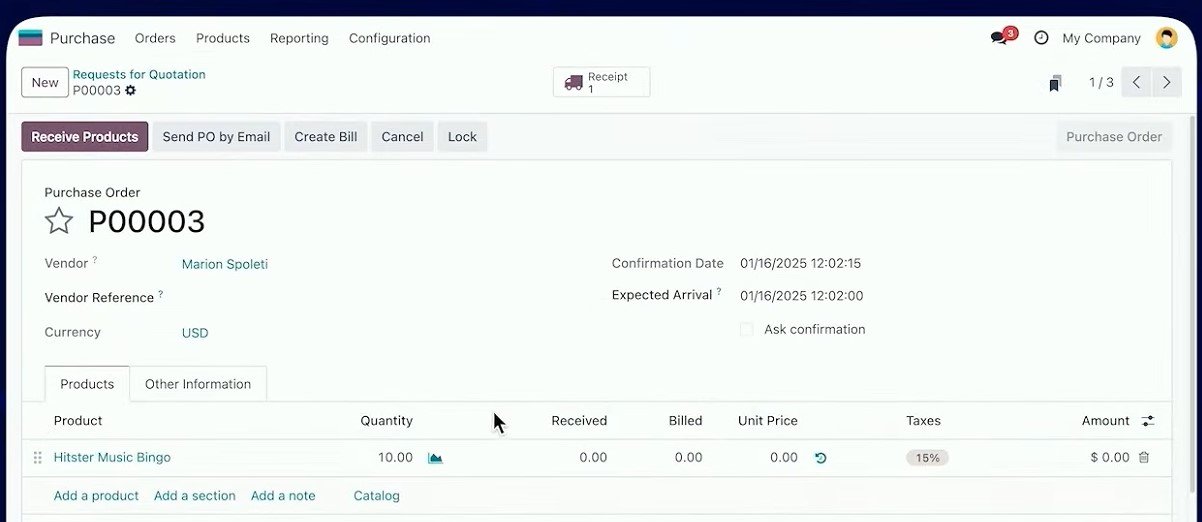Click the Billed column header
Image resolution: width=1202 pixels, height=522 pixels.
coord(685,421)
